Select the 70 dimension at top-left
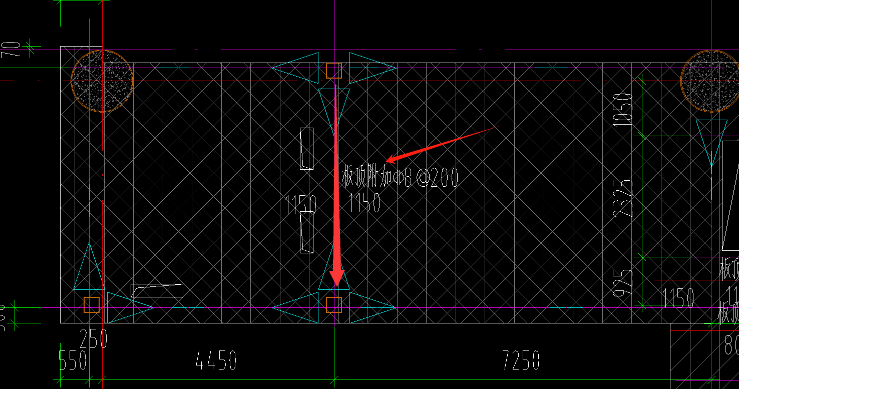This screenshot has width=872, height=405. (x=12, y=50)
